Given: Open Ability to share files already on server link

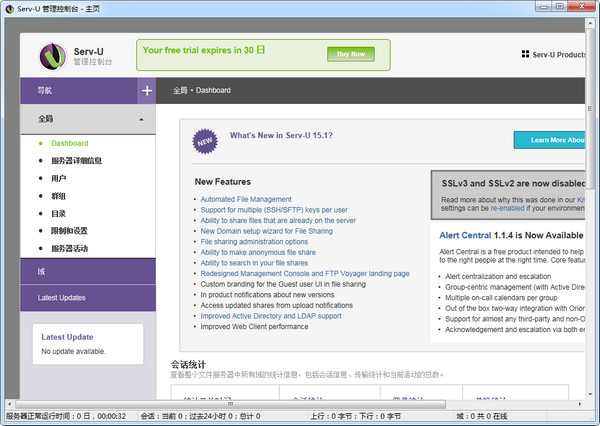Looking at the screenshot, I should 278,220.
